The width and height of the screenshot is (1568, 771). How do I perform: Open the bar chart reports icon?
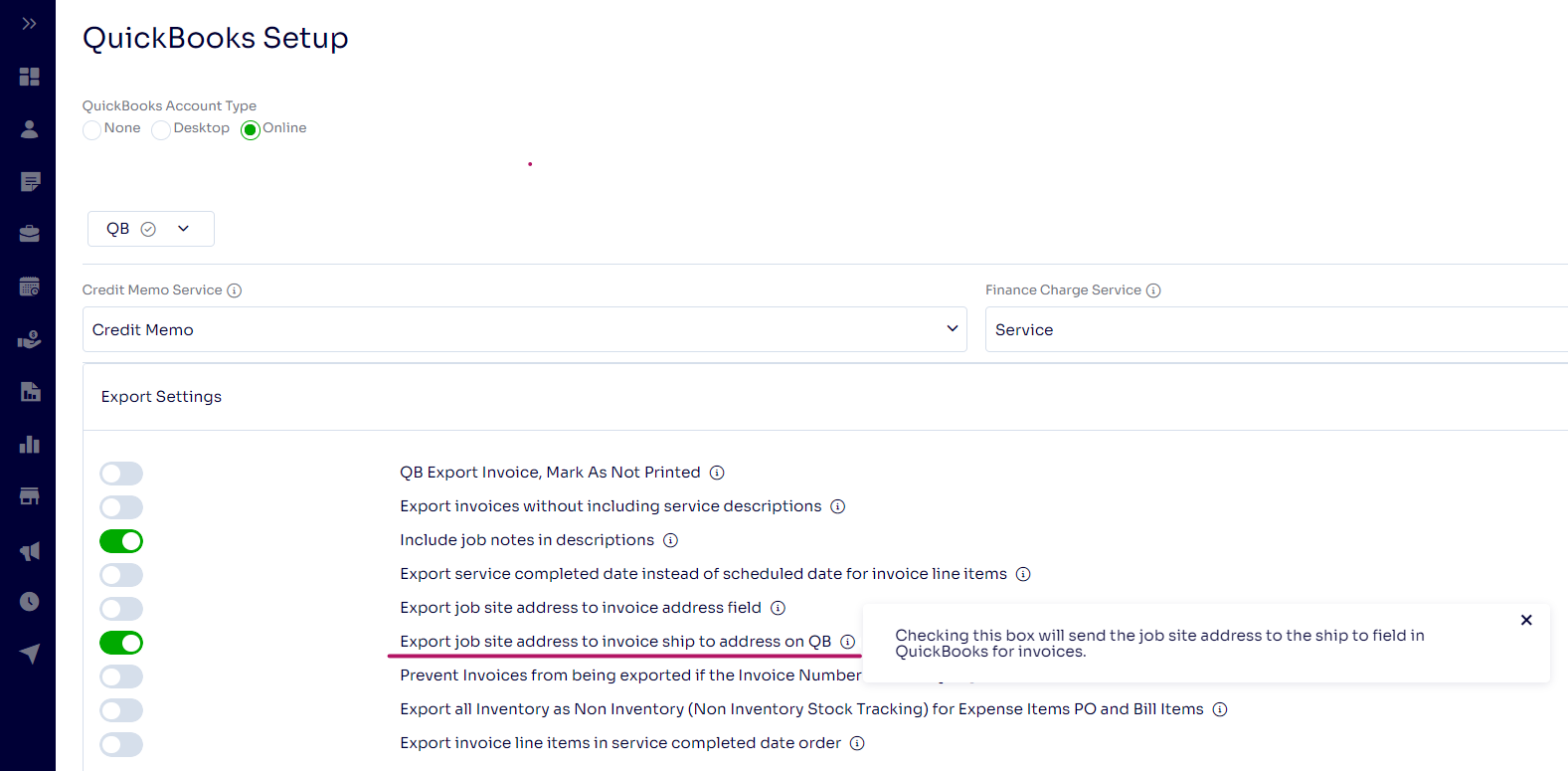tap(29, 444)
